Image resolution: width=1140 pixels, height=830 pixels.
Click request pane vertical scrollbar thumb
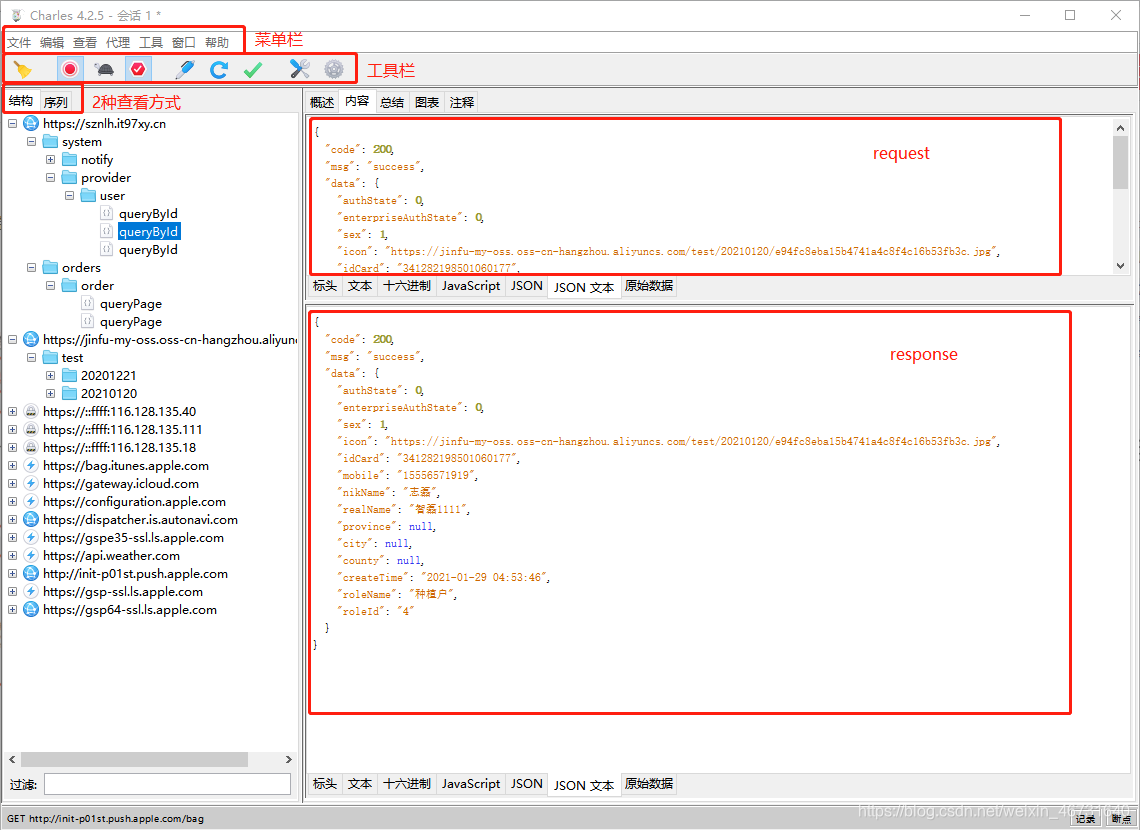point(1120,162)
